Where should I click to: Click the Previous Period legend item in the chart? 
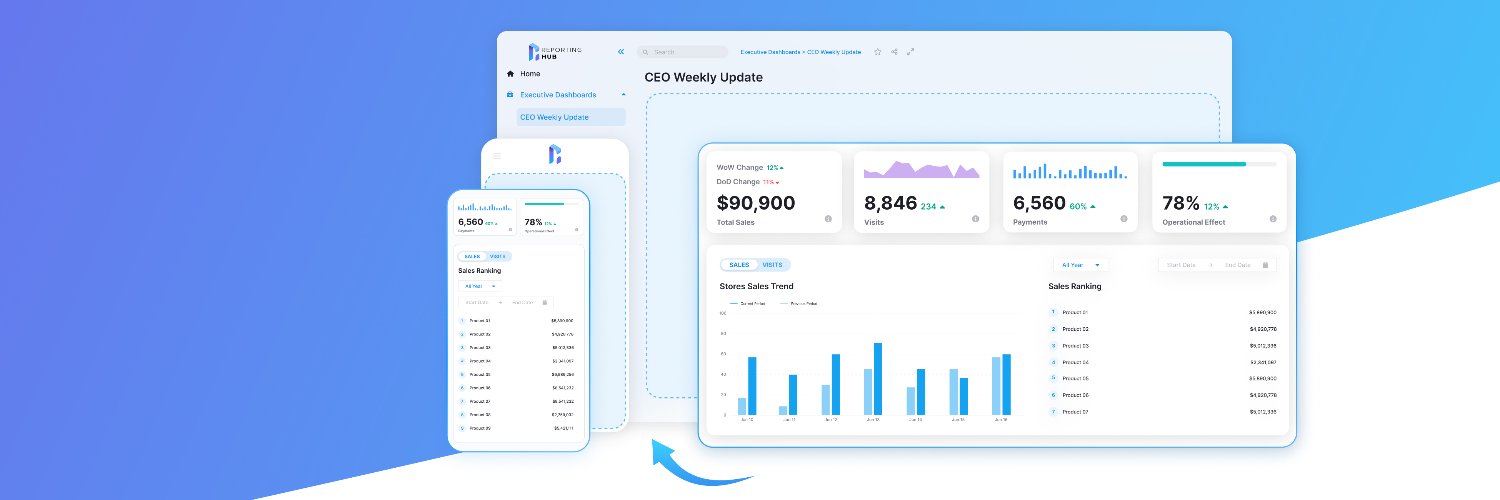(x=796, y=302)
